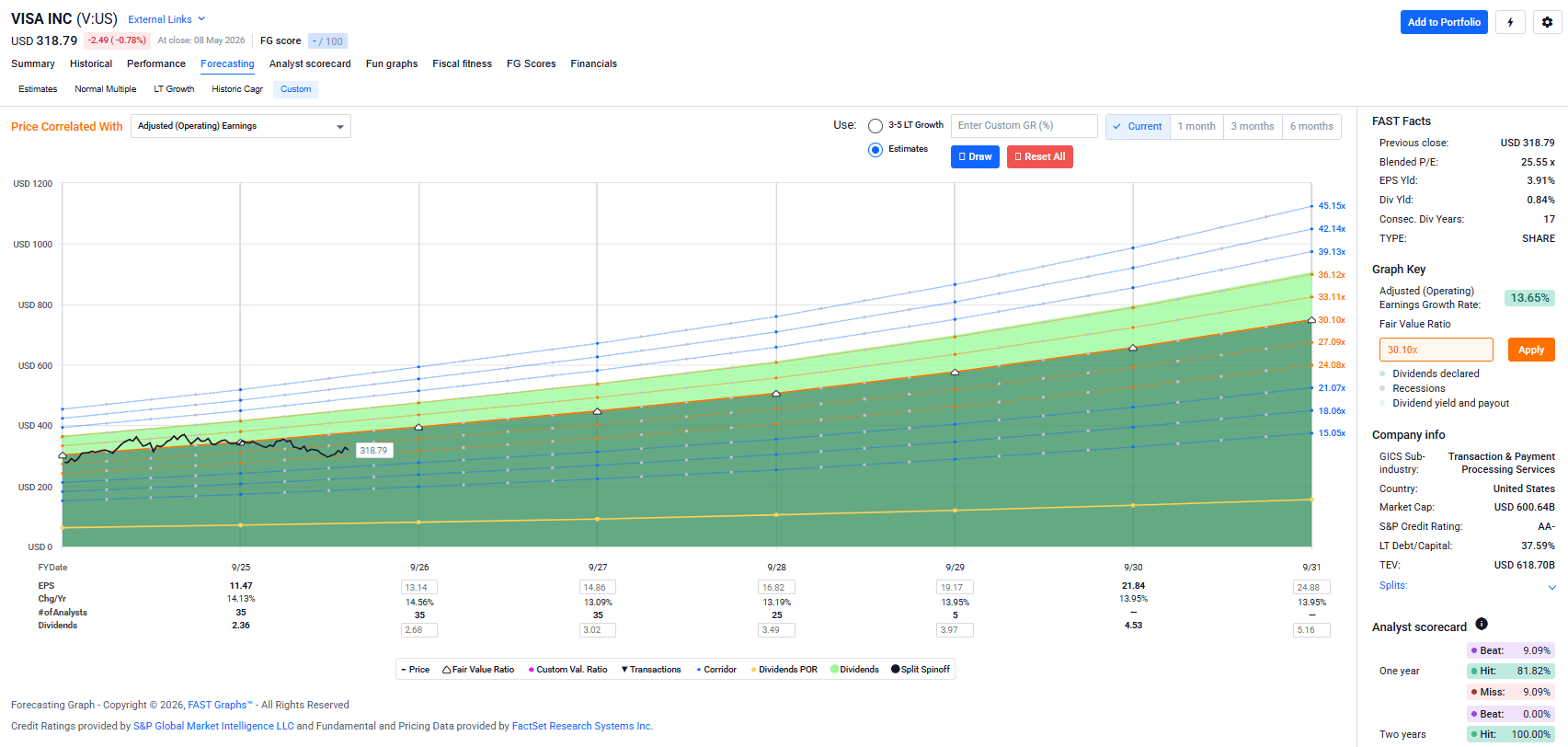This screenshot has width=1568, height=747.
Task: Open the Summary tab
Action: [x=33, y=63]
